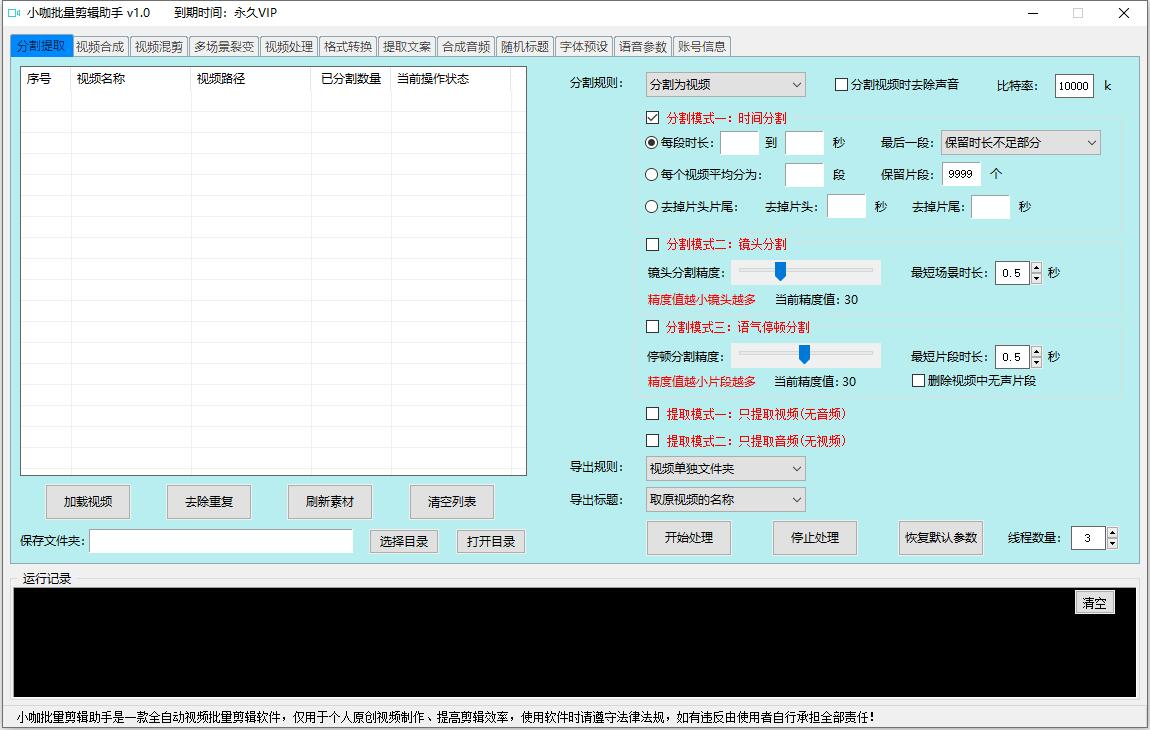1150x730 pixels.
Task: Open the 格式转换 tab
Action: [x=347, y=45]
